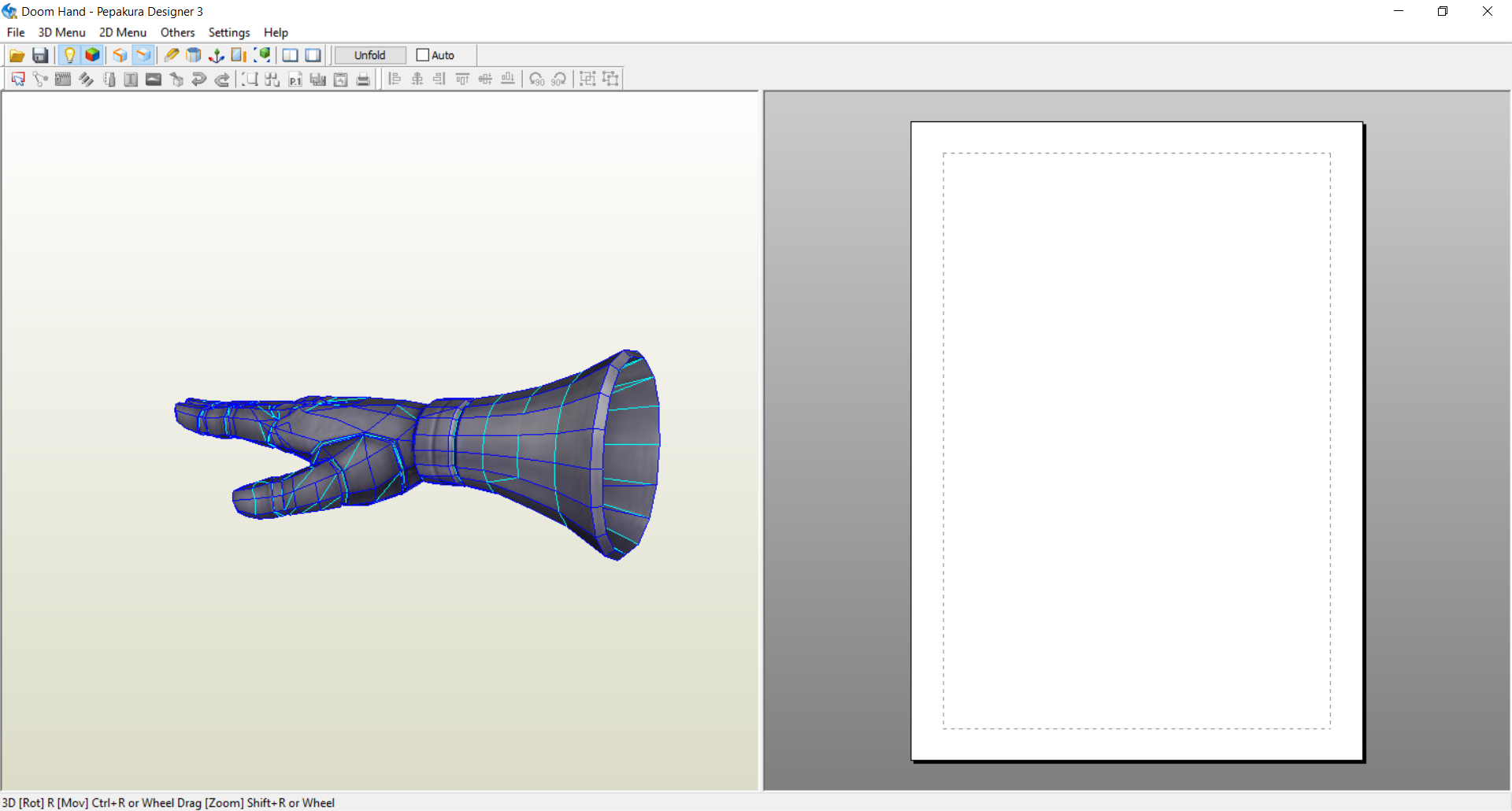Open the 3D Menu
This screenshot has height=811, width=1512.
pyautogui.click(x=61, y=32)
